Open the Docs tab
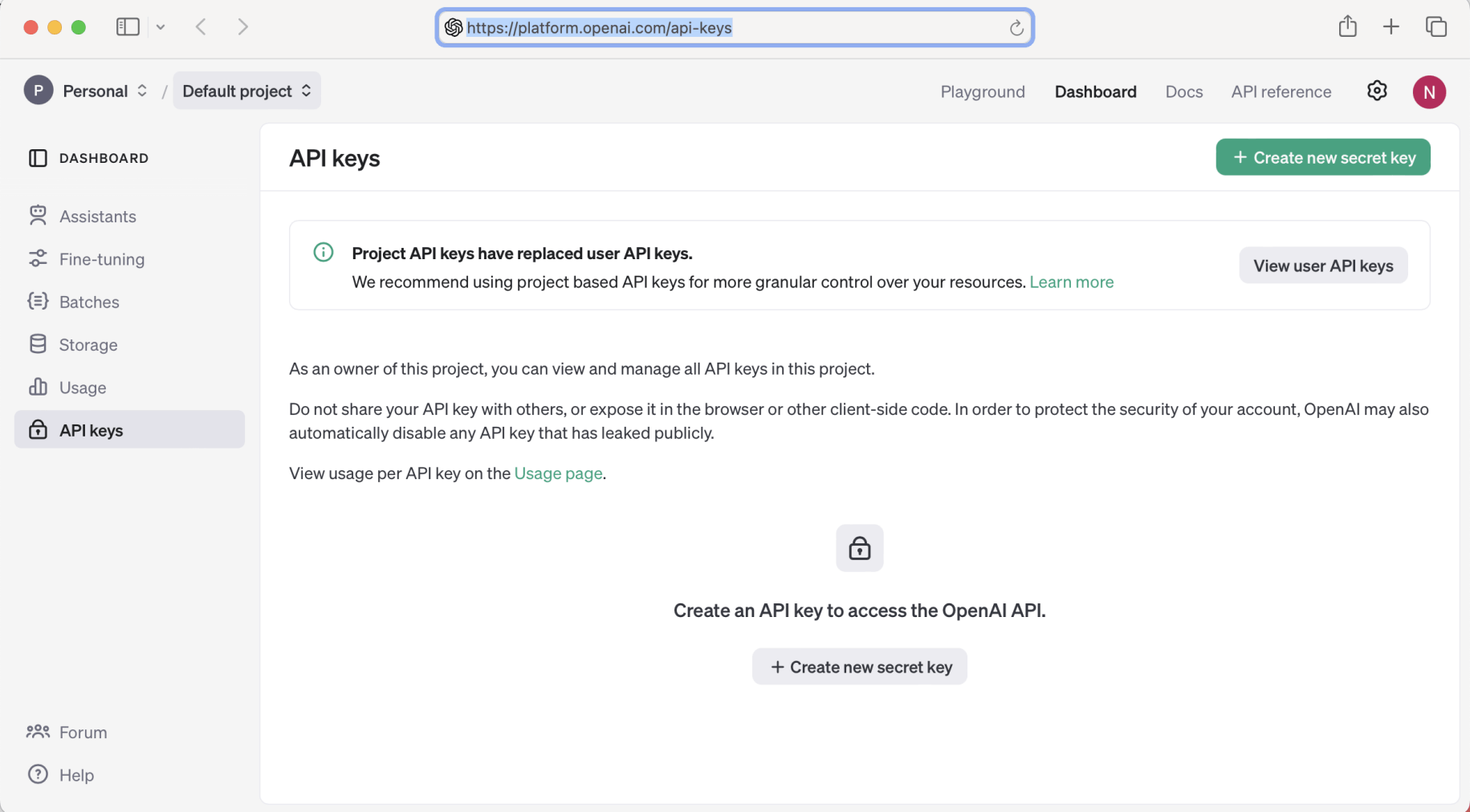This screenshot has height=812, width=1470. pos(1183,91)
